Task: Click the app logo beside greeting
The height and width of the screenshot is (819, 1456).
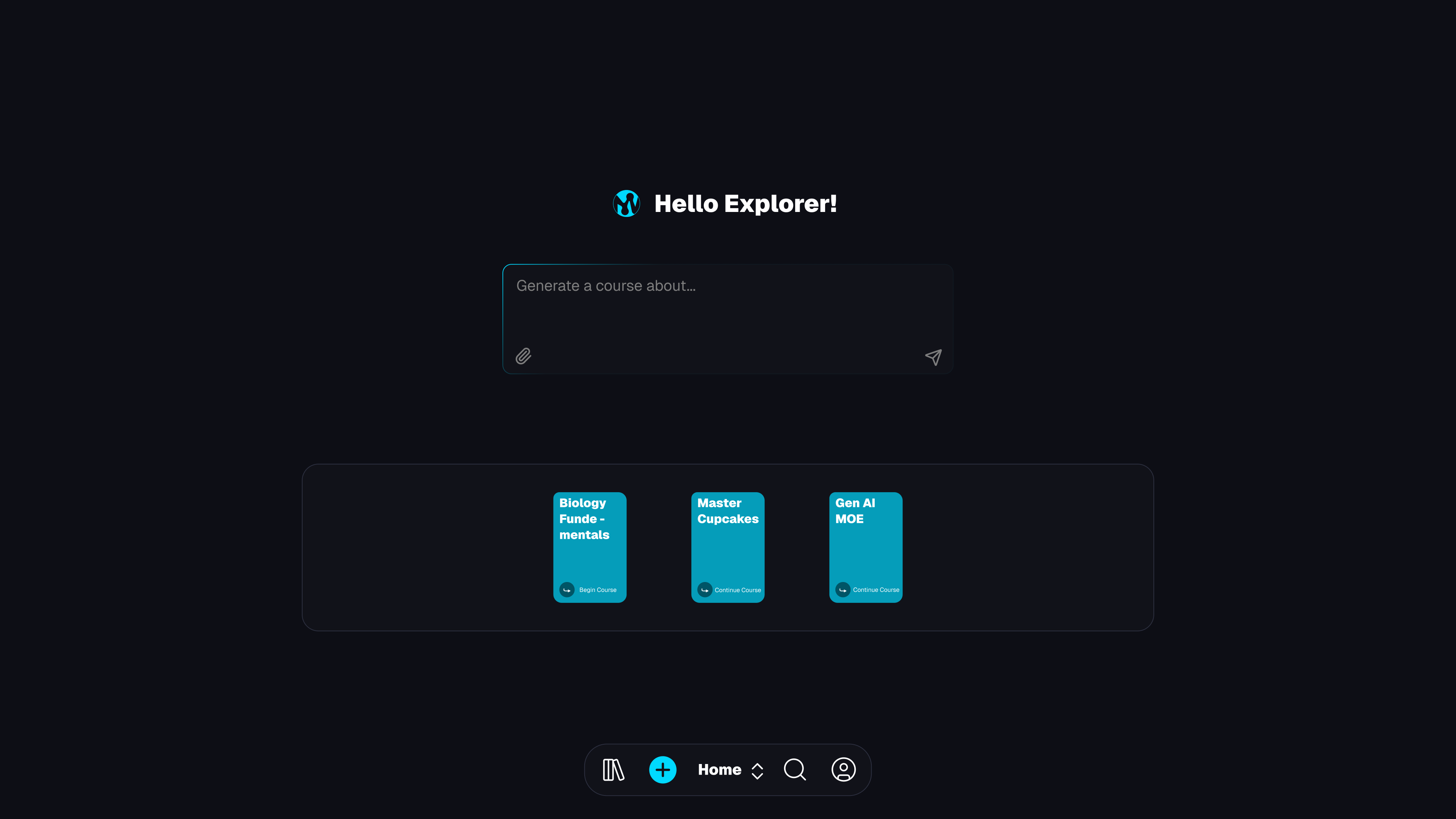Action: pos(626,204)
